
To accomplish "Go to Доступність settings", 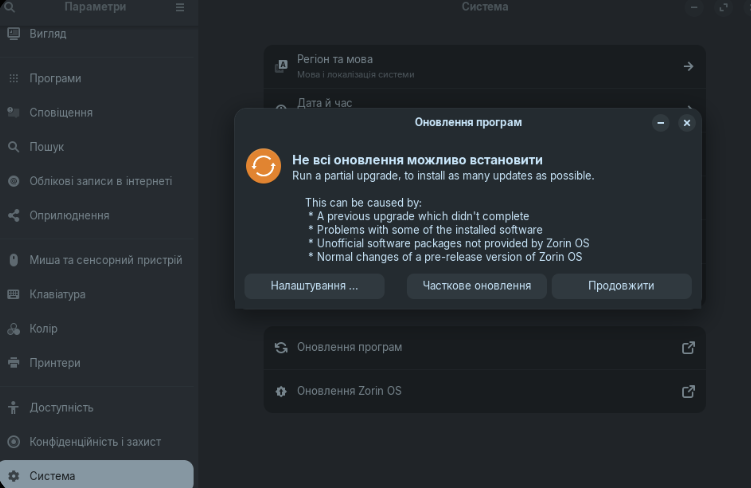I will point(61,408).
